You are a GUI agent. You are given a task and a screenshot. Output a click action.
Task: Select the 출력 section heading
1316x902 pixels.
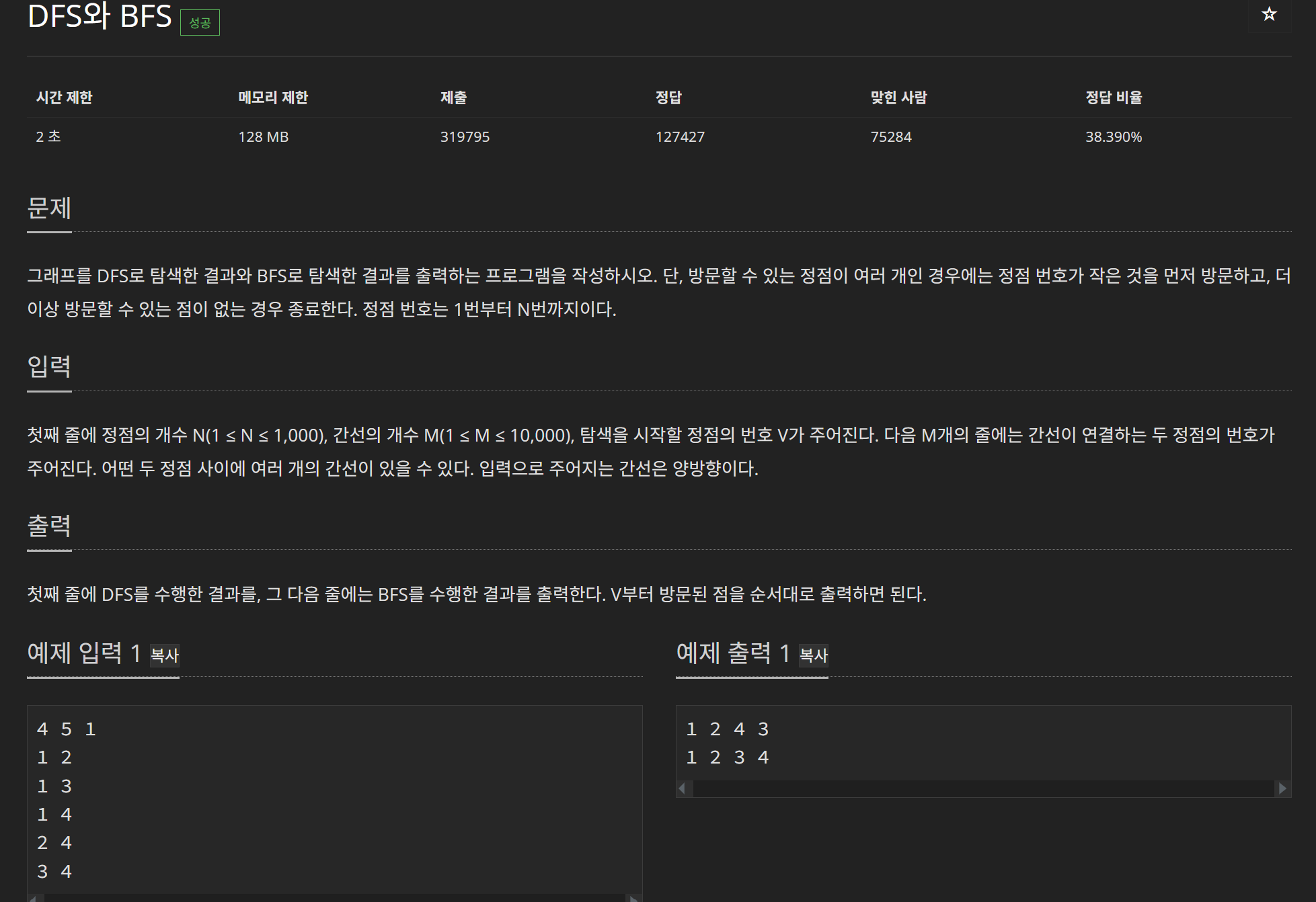(x=49, y=526)
